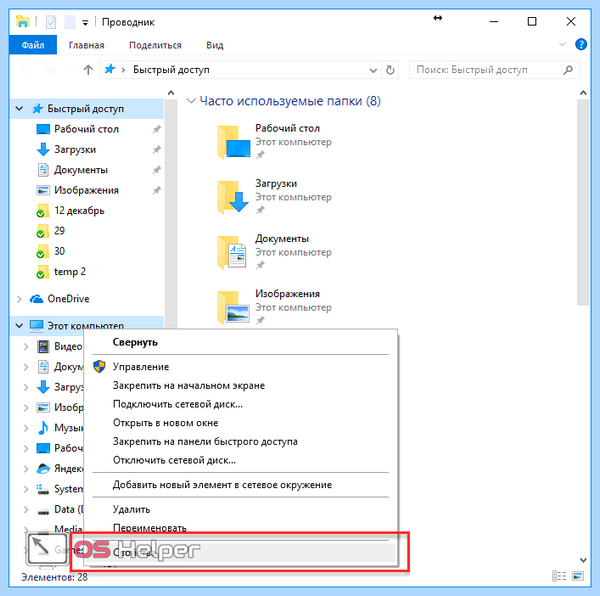This screenshot has width=600, height=596.
Task: Expand the Видео tree node
Action: click(x=26, y=347)
